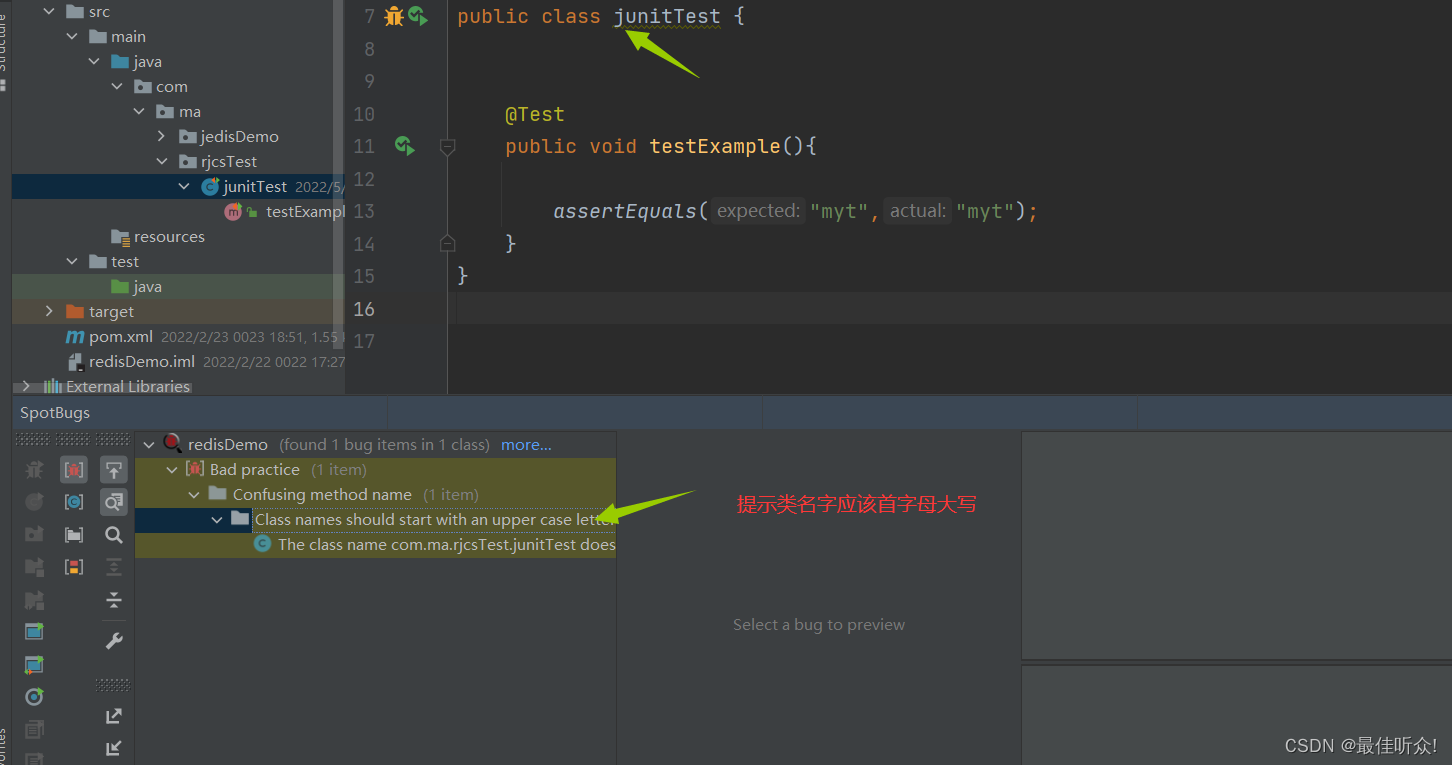Click assertEquals call in editor
The height and width of the screenshot is (765, 1452).
pos(625,211)
